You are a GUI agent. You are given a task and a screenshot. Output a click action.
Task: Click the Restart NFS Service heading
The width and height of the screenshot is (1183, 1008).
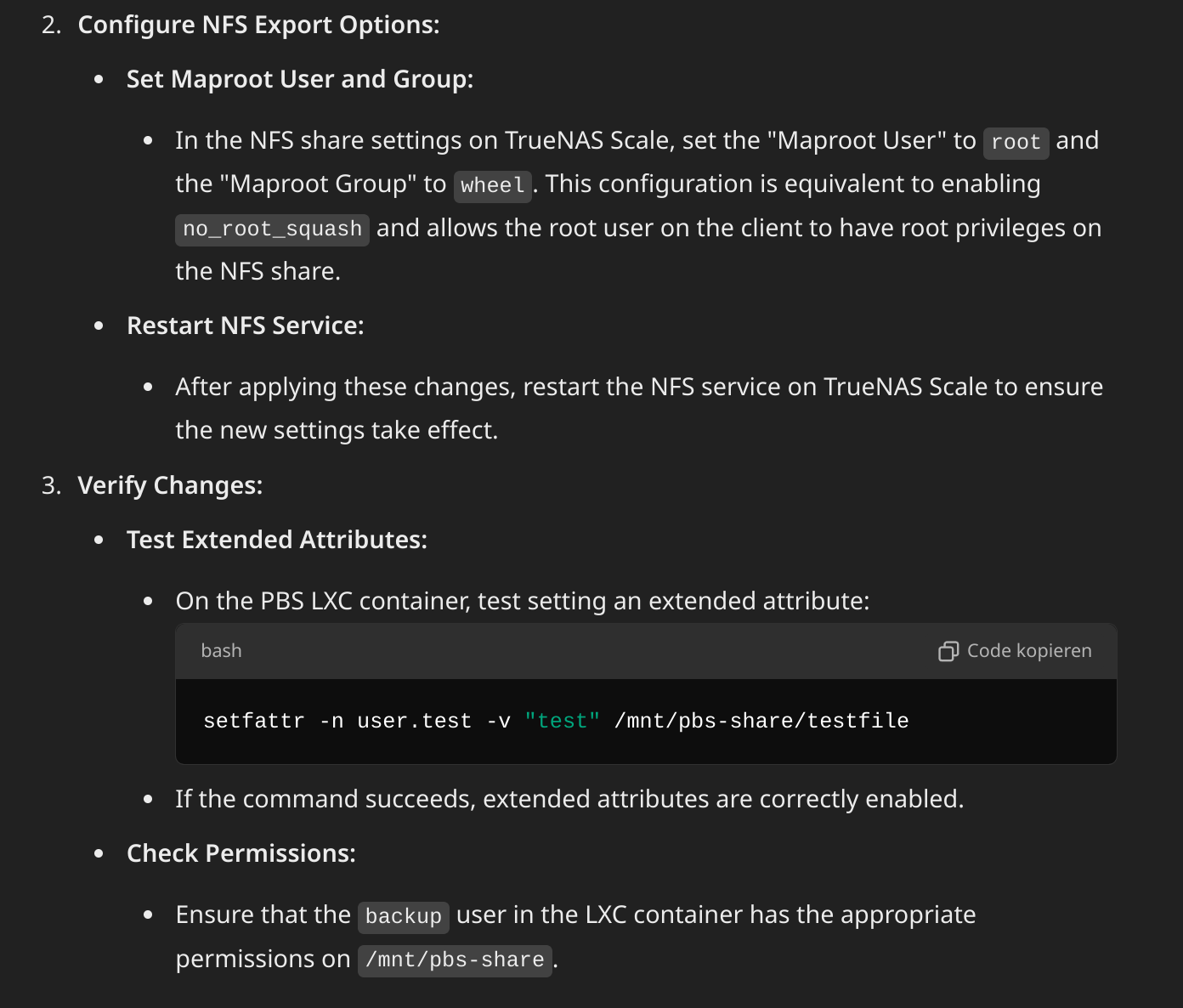pyautogui.click(x=246, y=326)
